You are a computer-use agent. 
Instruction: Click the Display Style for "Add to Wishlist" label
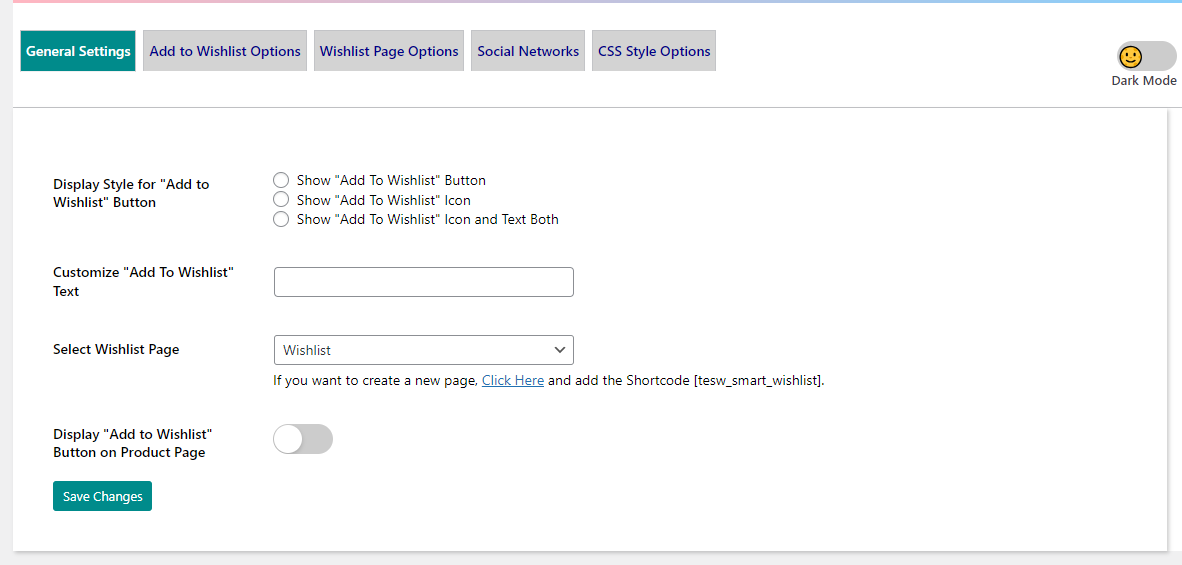[131, 193]
